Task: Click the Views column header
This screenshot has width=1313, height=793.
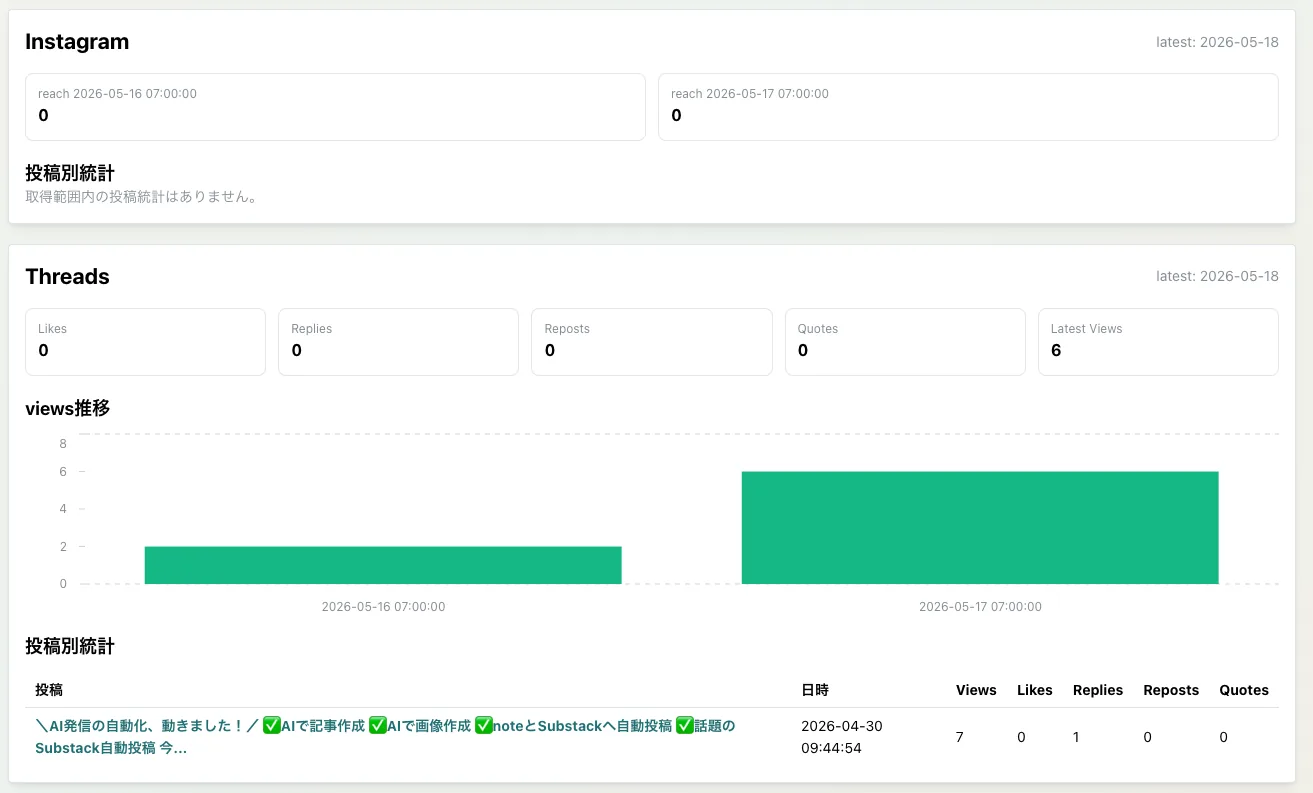Action: pyautogui.click(x=976, y=690)
